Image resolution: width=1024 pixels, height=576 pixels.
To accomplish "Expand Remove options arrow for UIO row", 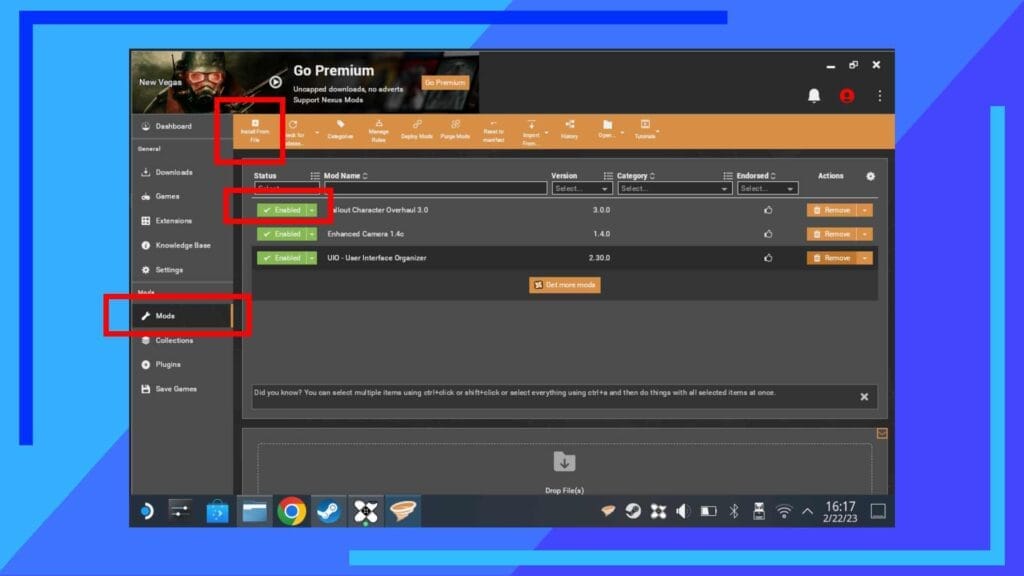I will [865, 258].
